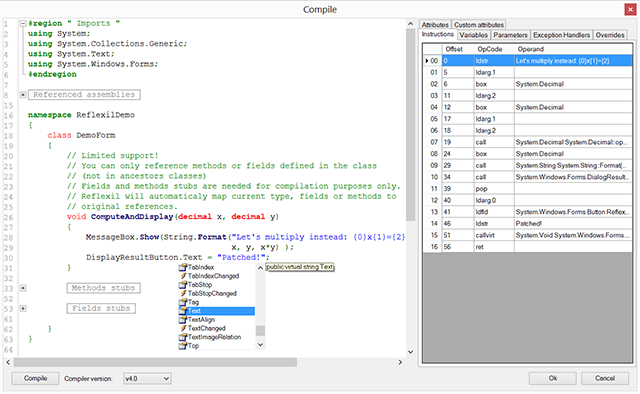The height and width of the screenshot is (394, 640).
Task: Click the ldstr opcode in selected row 00
Action: [x=494, y=61]
